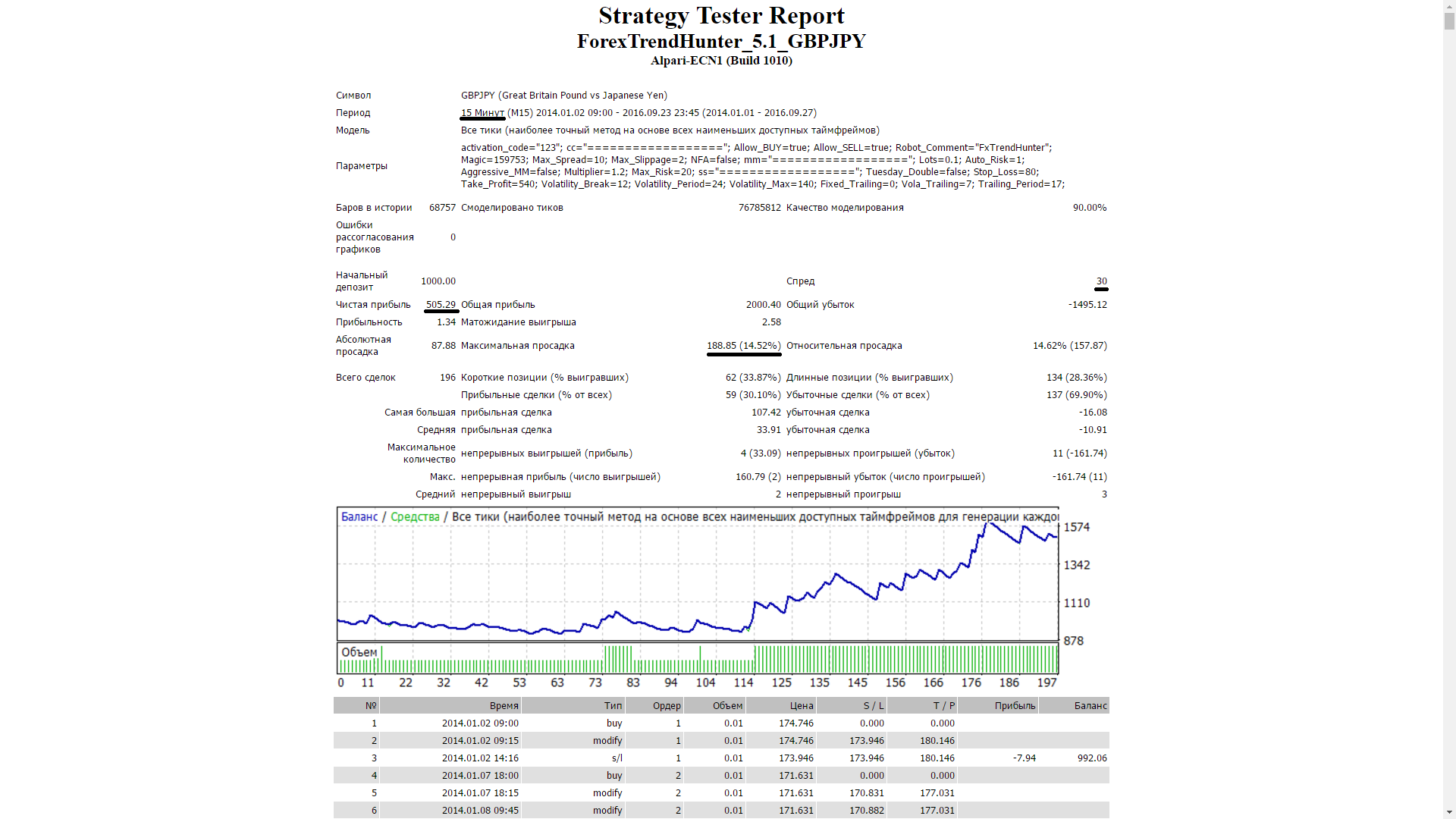Click the Прибыльность value 1.34

tap(446, 322)
